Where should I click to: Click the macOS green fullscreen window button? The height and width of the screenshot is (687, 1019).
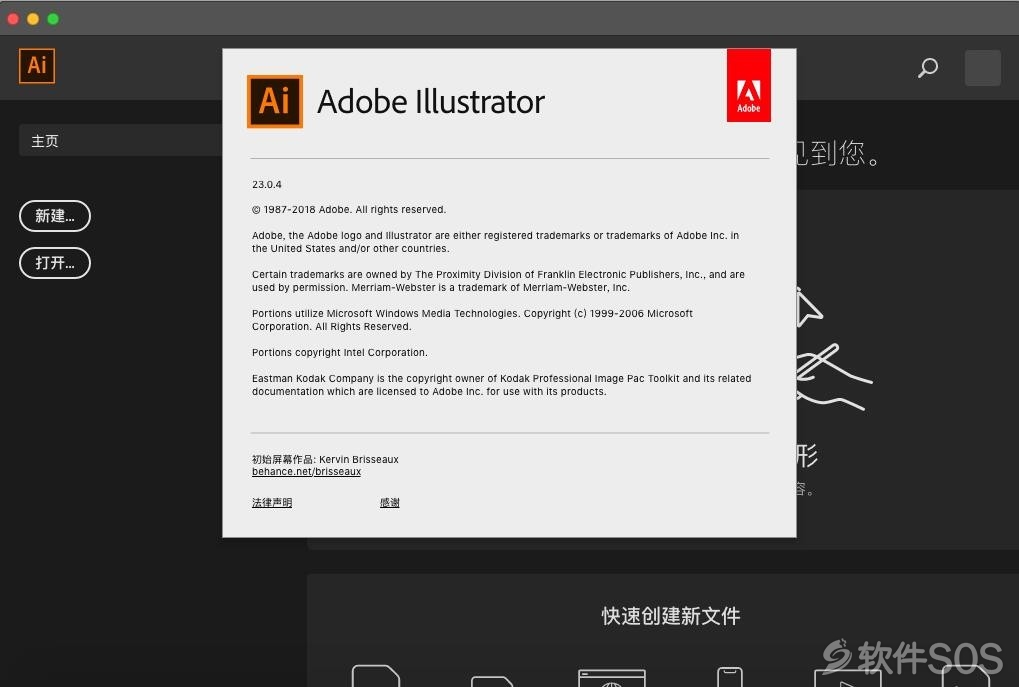[53, 19]
